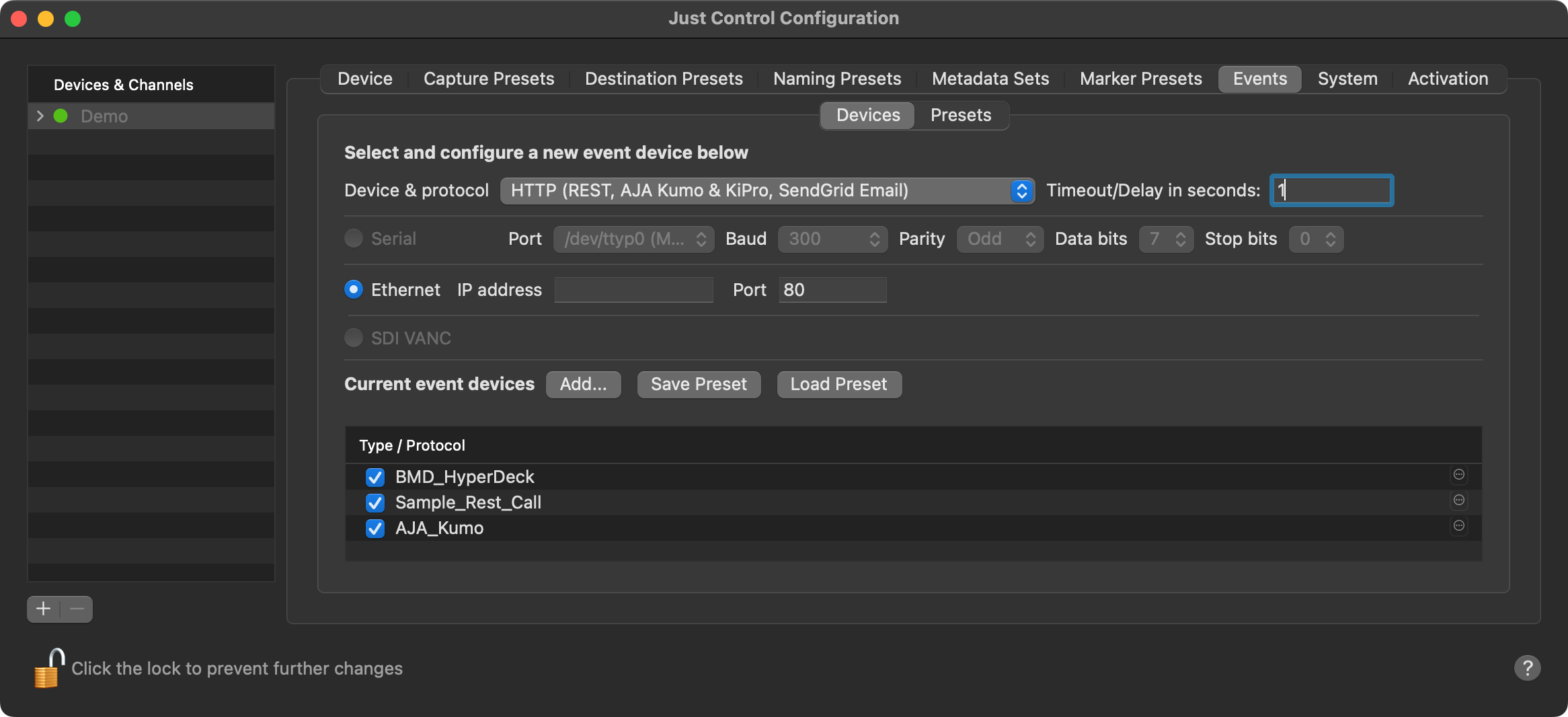Open the Capture Presets tab
The image size is (1568, 717).
(x=489, y=79)
